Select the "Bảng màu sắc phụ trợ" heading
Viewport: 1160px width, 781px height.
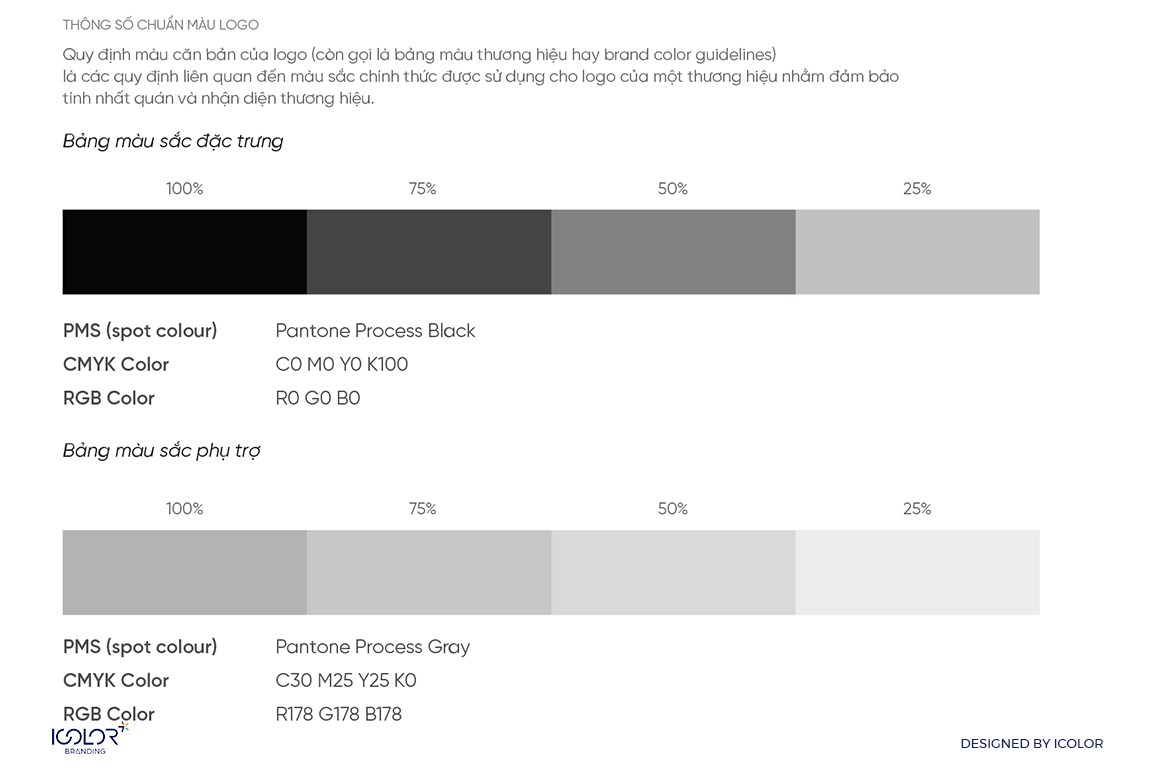click(x=161, y=451)
